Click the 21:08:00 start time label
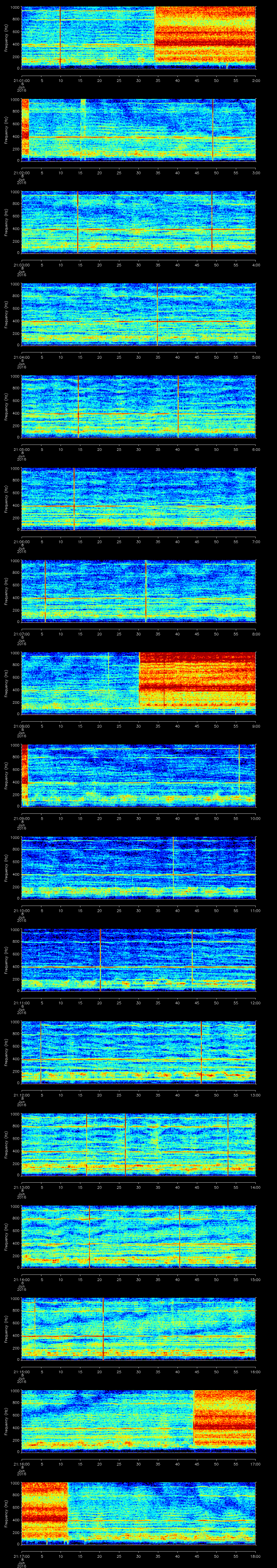This screenshot has width=277, height=1568. coord(21,726)
